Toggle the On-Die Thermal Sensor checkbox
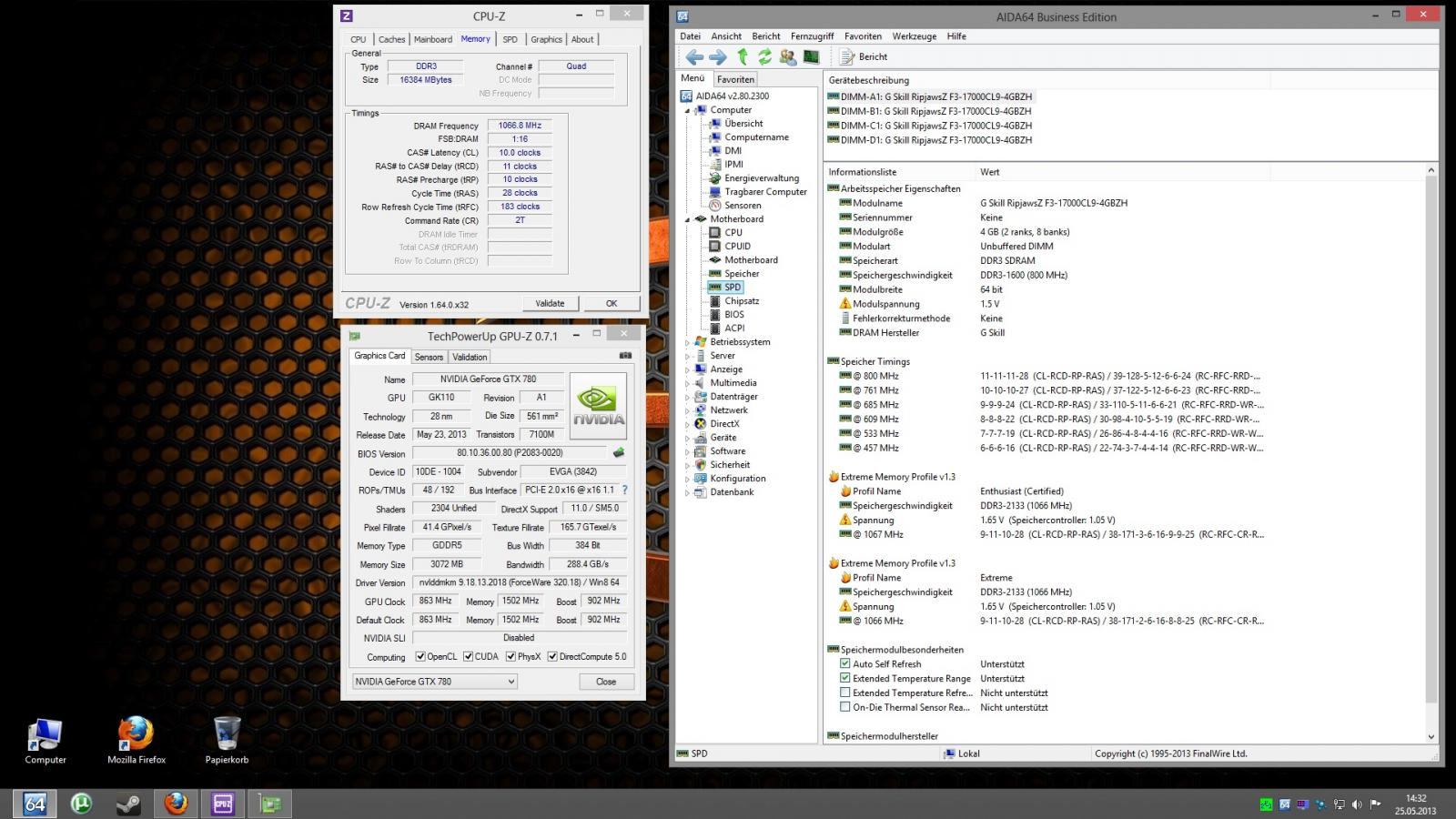This screenshot has width=1456, height=819. pos(844,707)
